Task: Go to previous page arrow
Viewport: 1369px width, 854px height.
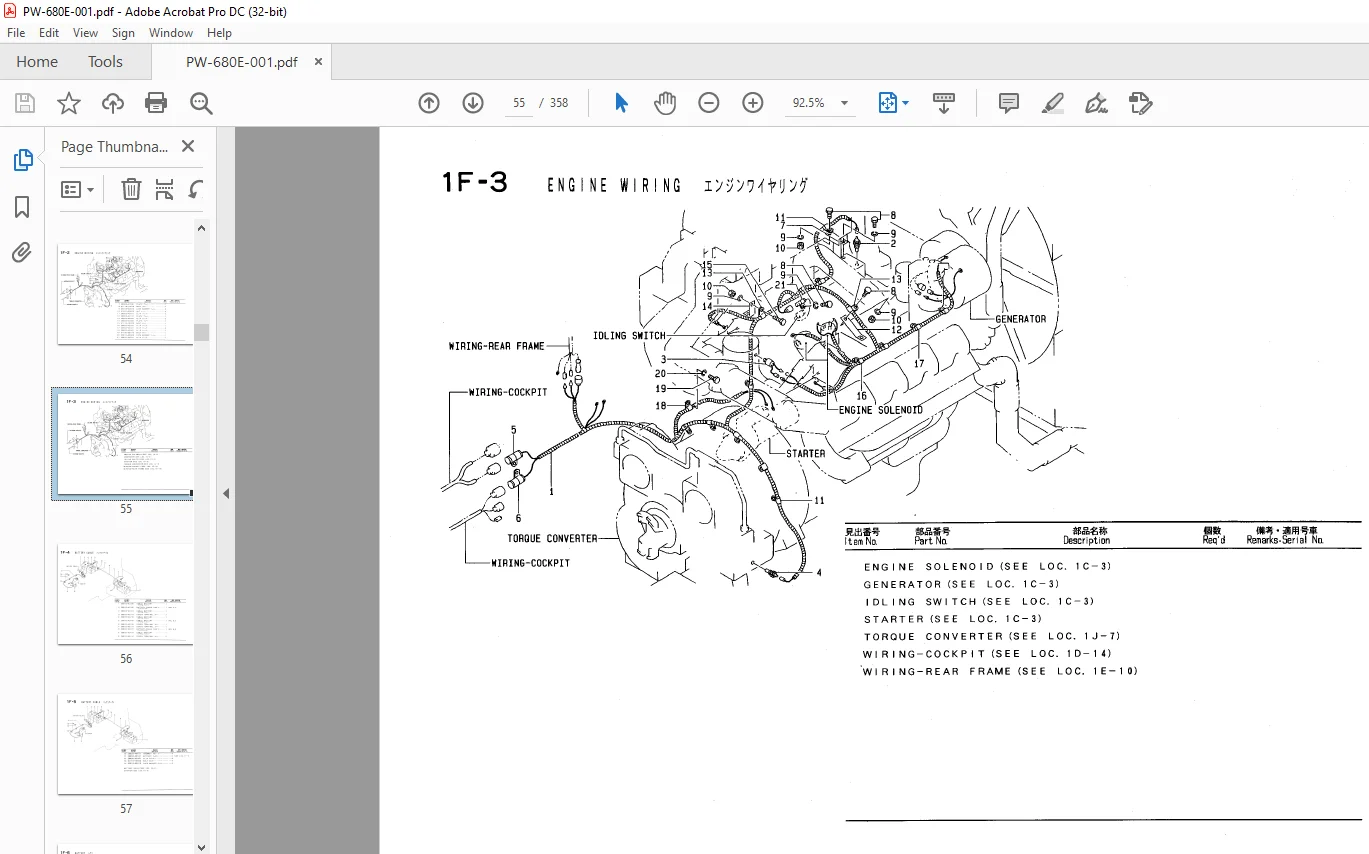Action: click(x=429, y=103)
